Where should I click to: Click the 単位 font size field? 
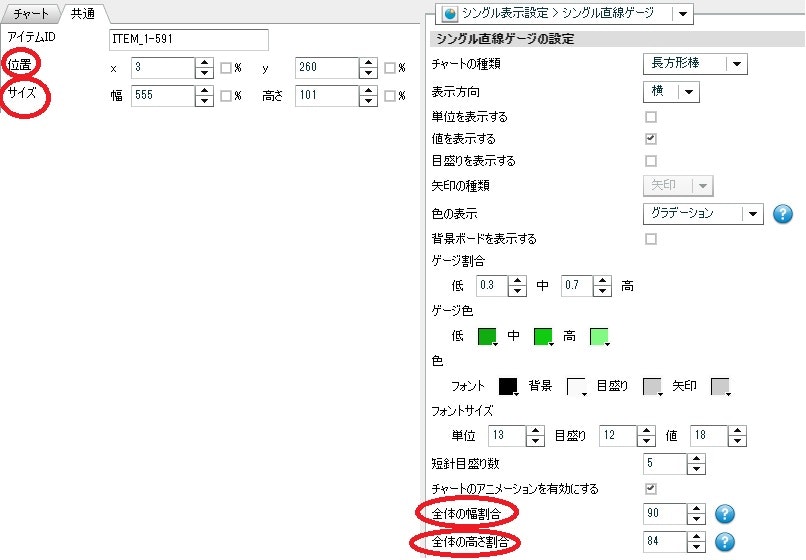507,436
